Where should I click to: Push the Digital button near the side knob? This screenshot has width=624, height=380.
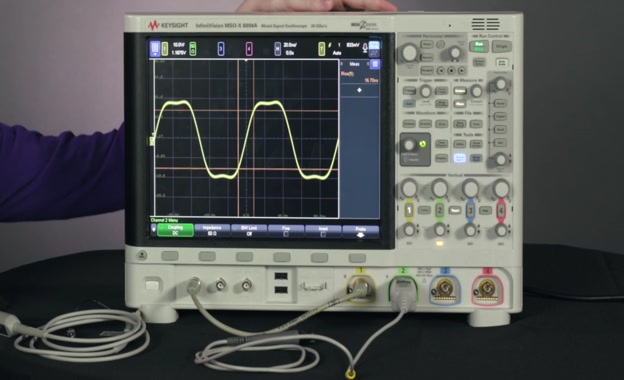click(500, 116)
